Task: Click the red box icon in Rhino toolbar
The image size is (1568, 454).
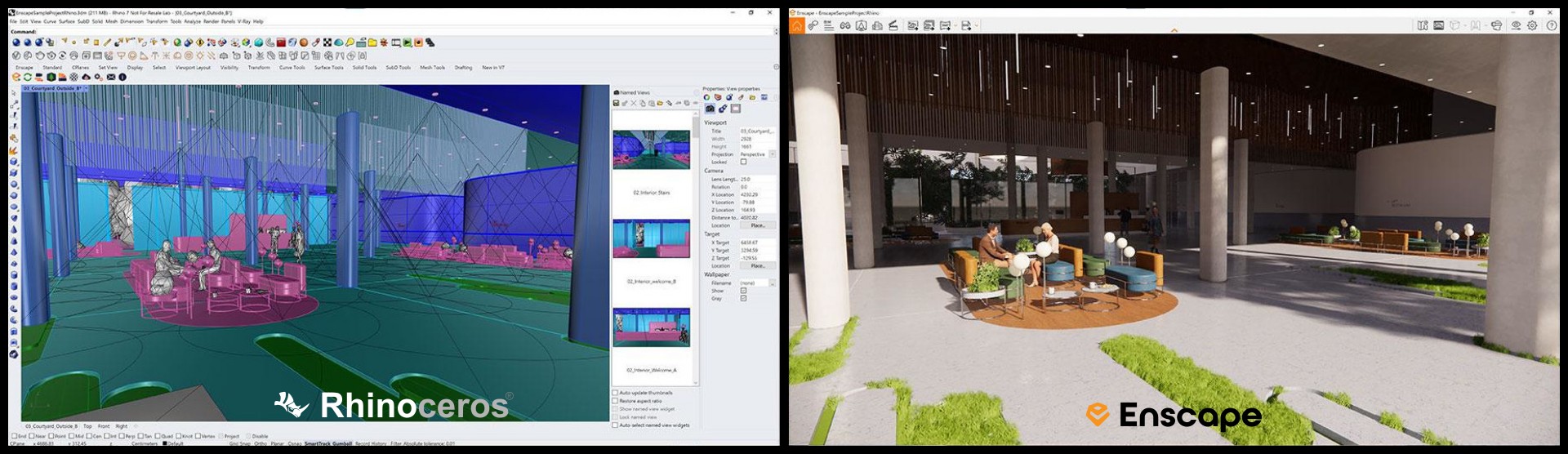Action: pos(281,42)
